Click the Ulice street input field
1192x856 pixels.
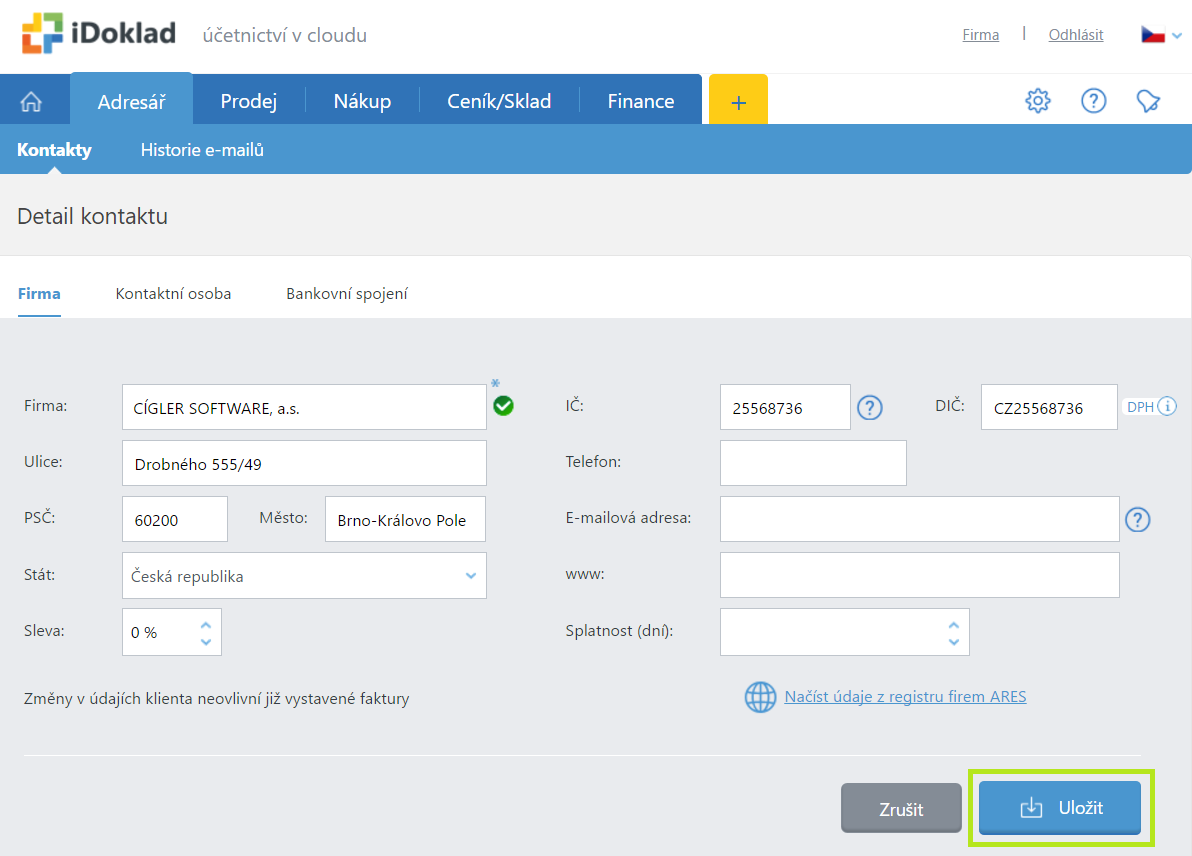(304, 463)
